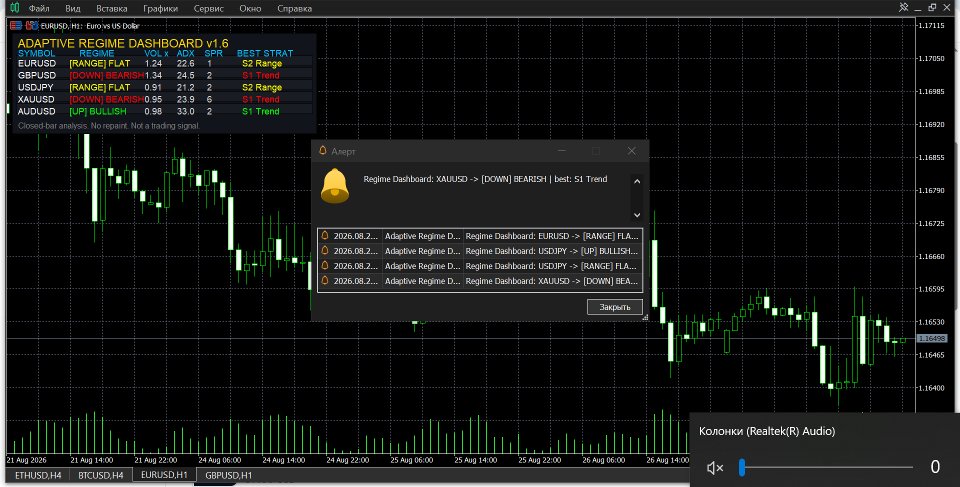The height and width of the screenshot is (487, 960).
Task: Click the 1.17115 price scale label
Action: 931,25
